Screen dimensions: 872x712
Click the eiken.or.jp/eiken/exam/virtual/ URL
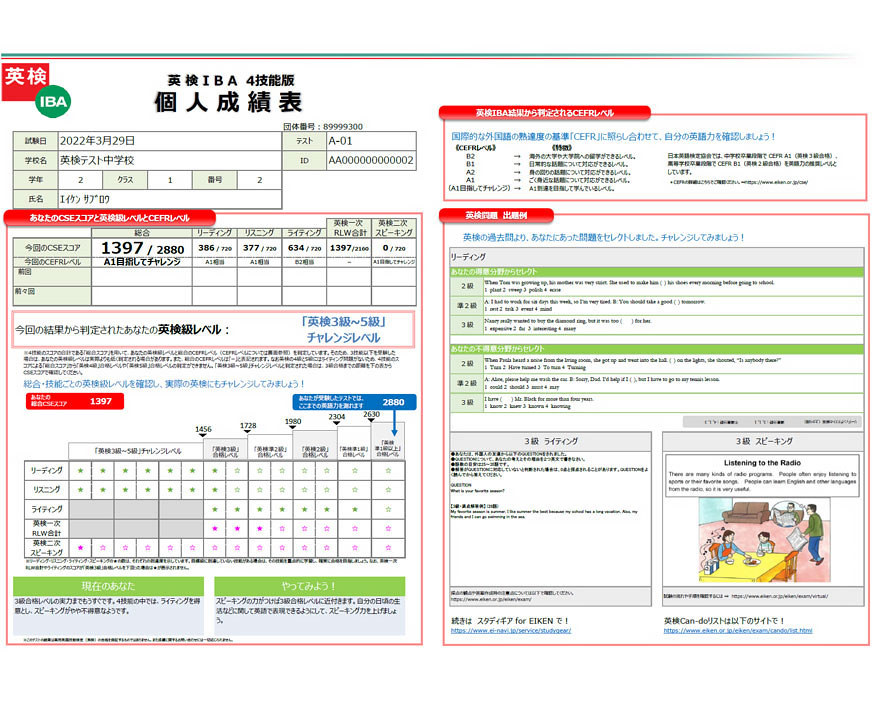tap(780, 596)
